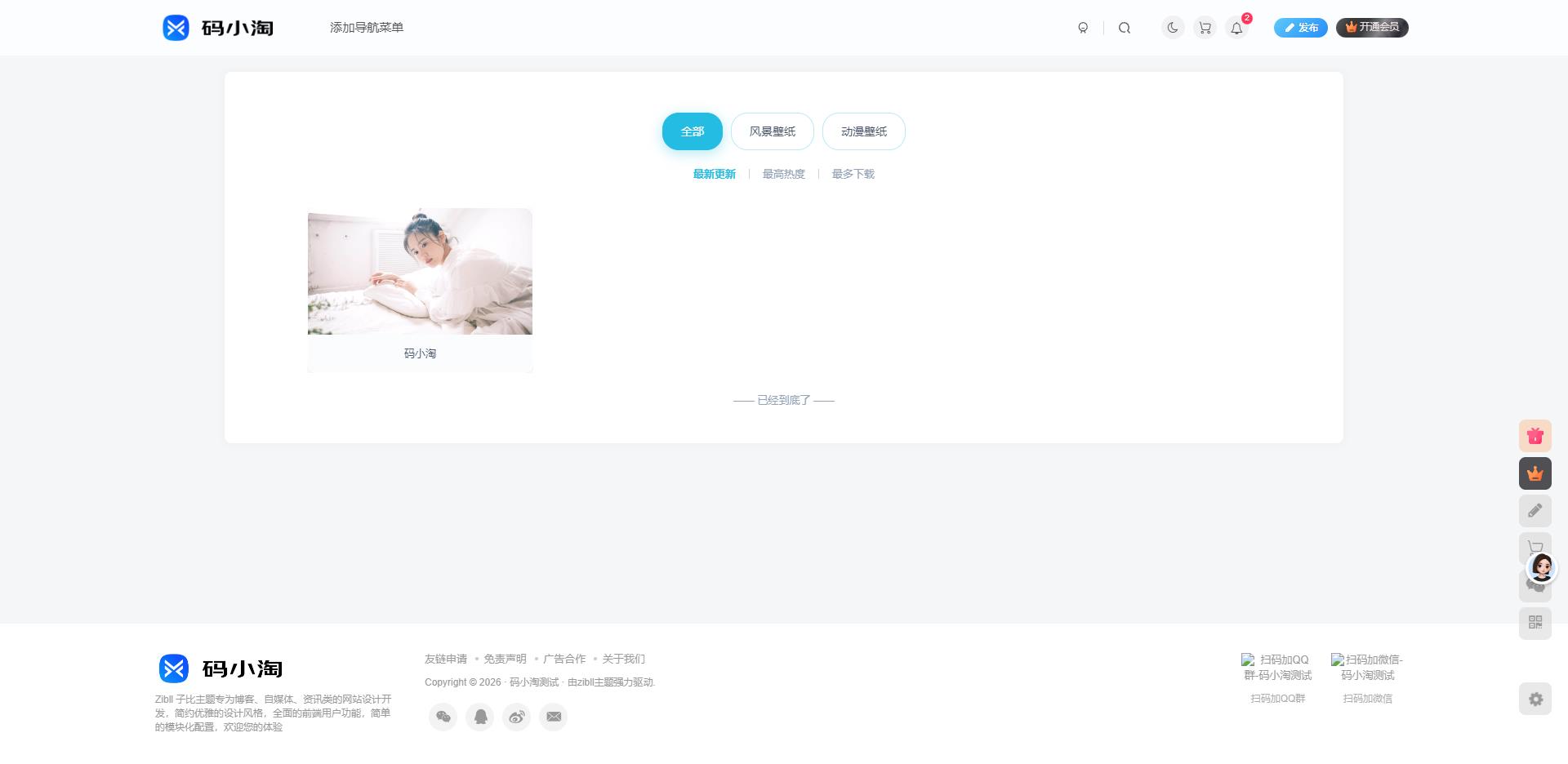Click the QQ penguin icon in footer
Image resolution: width=1568 pixels, height=764 pixels.
480,717
